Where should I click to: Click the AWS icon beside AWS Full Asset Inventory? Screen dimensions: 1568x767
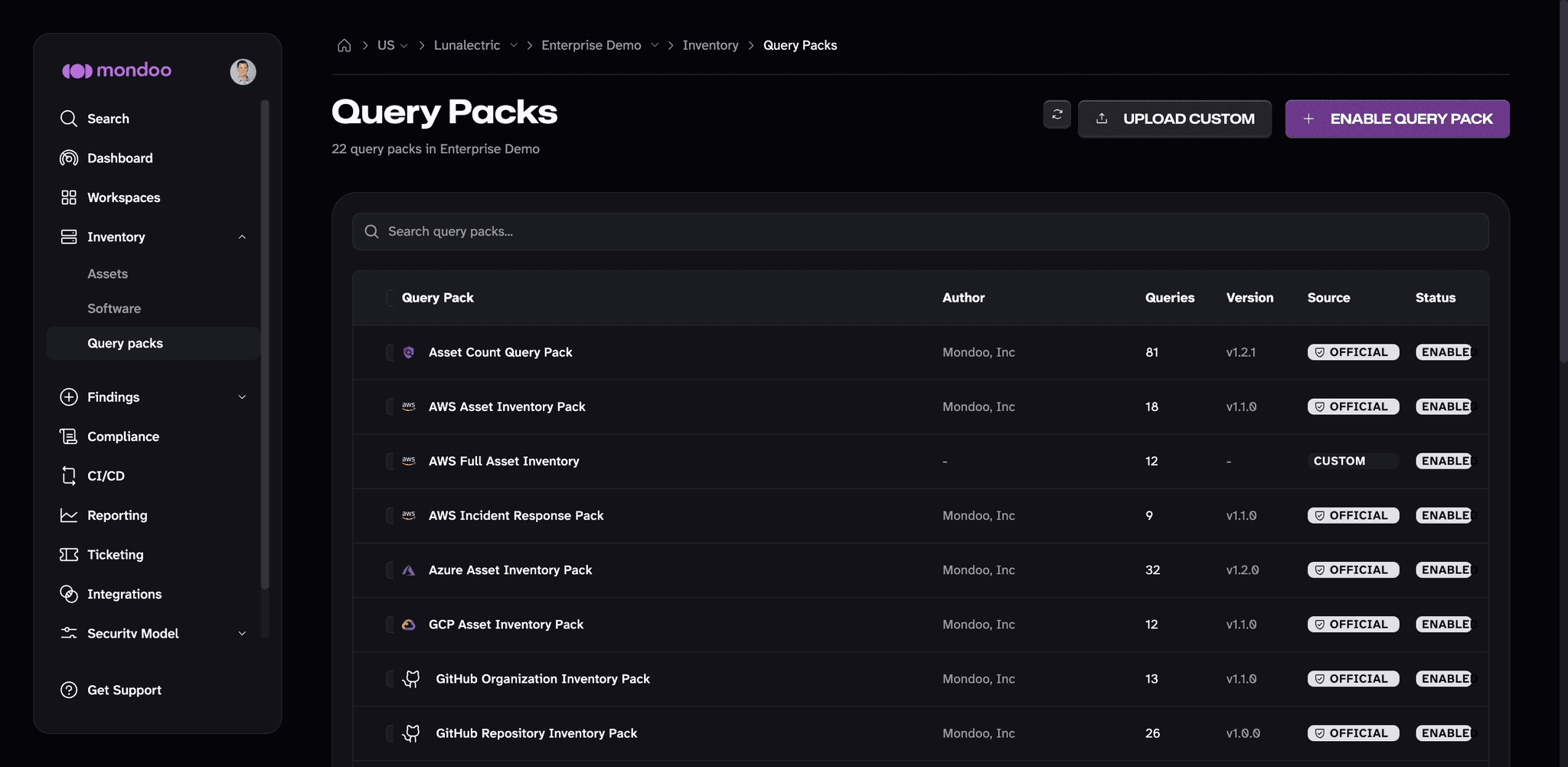(x=409, y=461)
